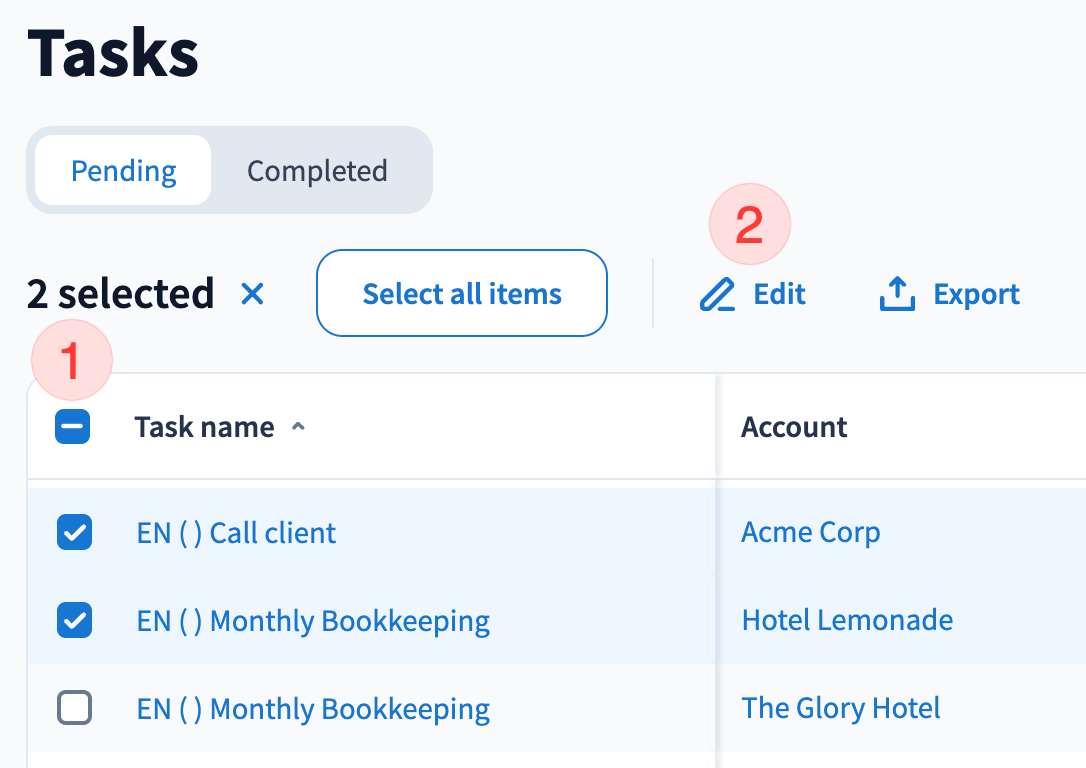Open the EN ( ) Call client task
The height and width of the screenshot is (768, 1086).
coord(236,533)
